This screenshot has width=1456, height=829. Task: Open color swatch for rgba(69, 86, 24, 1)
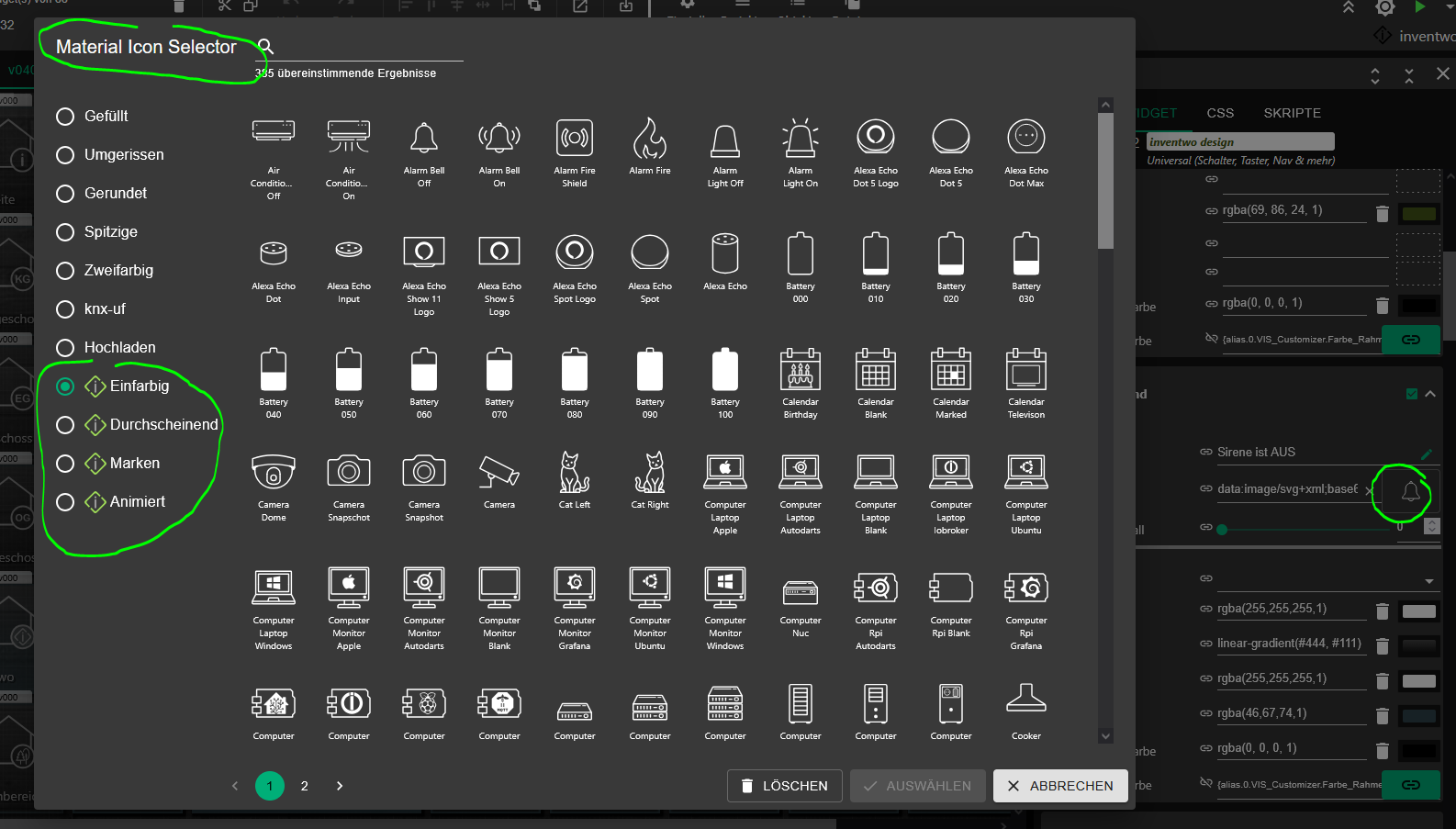(1418, 214)
